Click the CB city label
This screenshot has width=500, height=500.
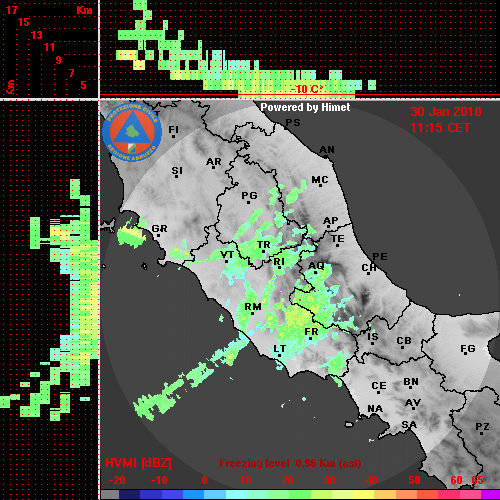(x=404, y=341)
